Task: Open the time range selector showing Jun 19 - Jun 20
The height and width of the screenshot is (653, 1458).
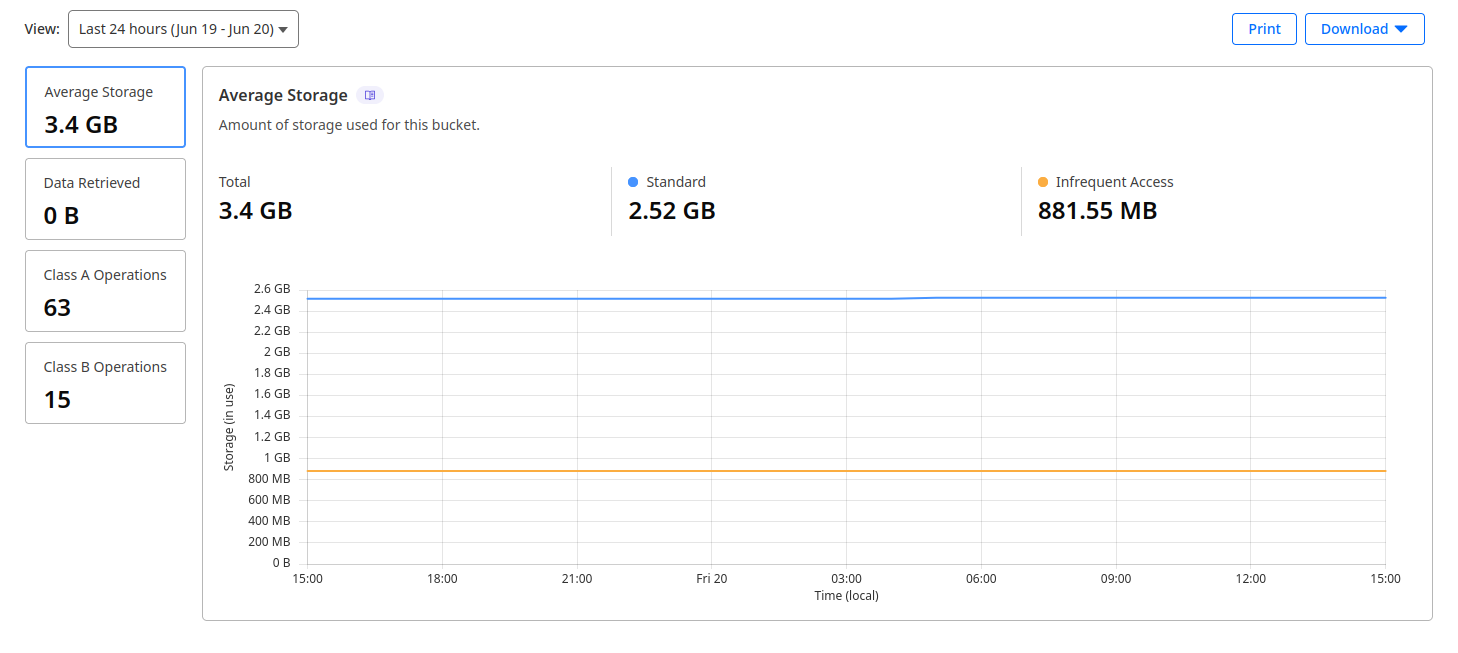Action: [x=183, y=28]
